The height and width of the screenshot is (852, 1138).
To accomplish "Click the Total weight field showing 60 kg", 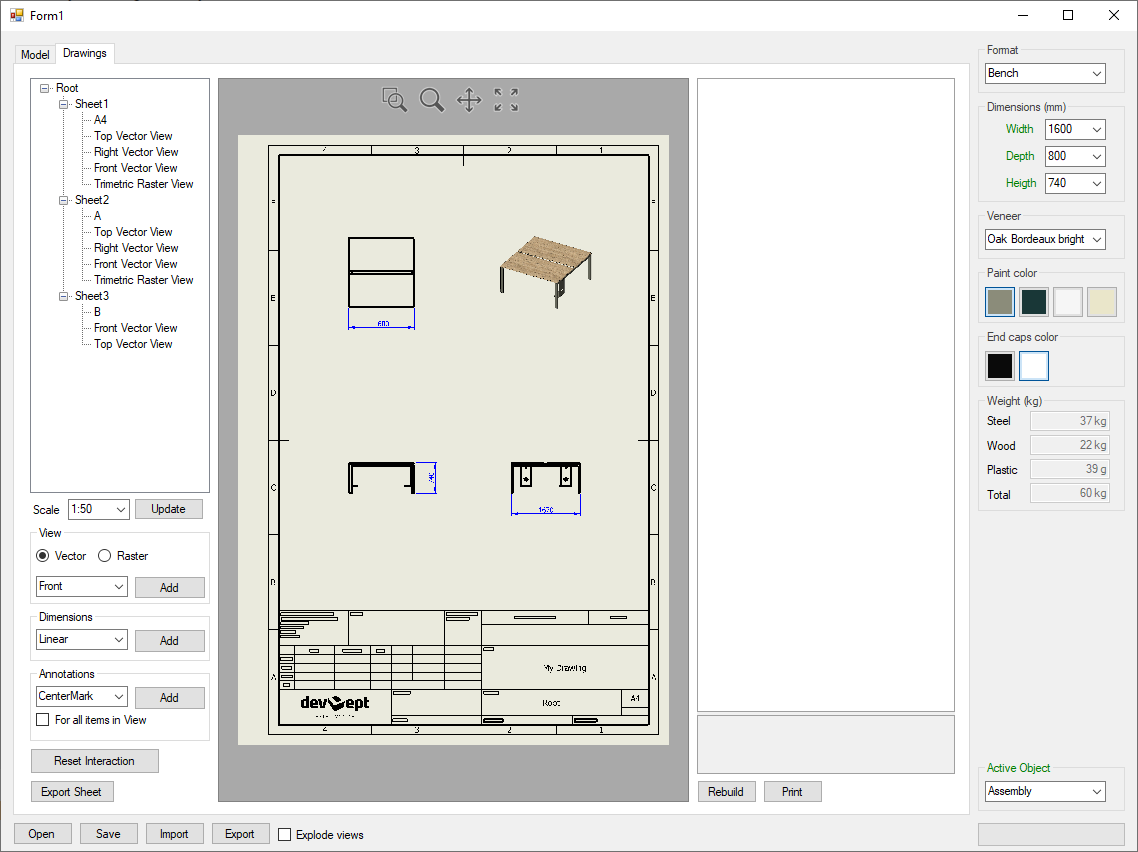I will [x=1070, y=493].
